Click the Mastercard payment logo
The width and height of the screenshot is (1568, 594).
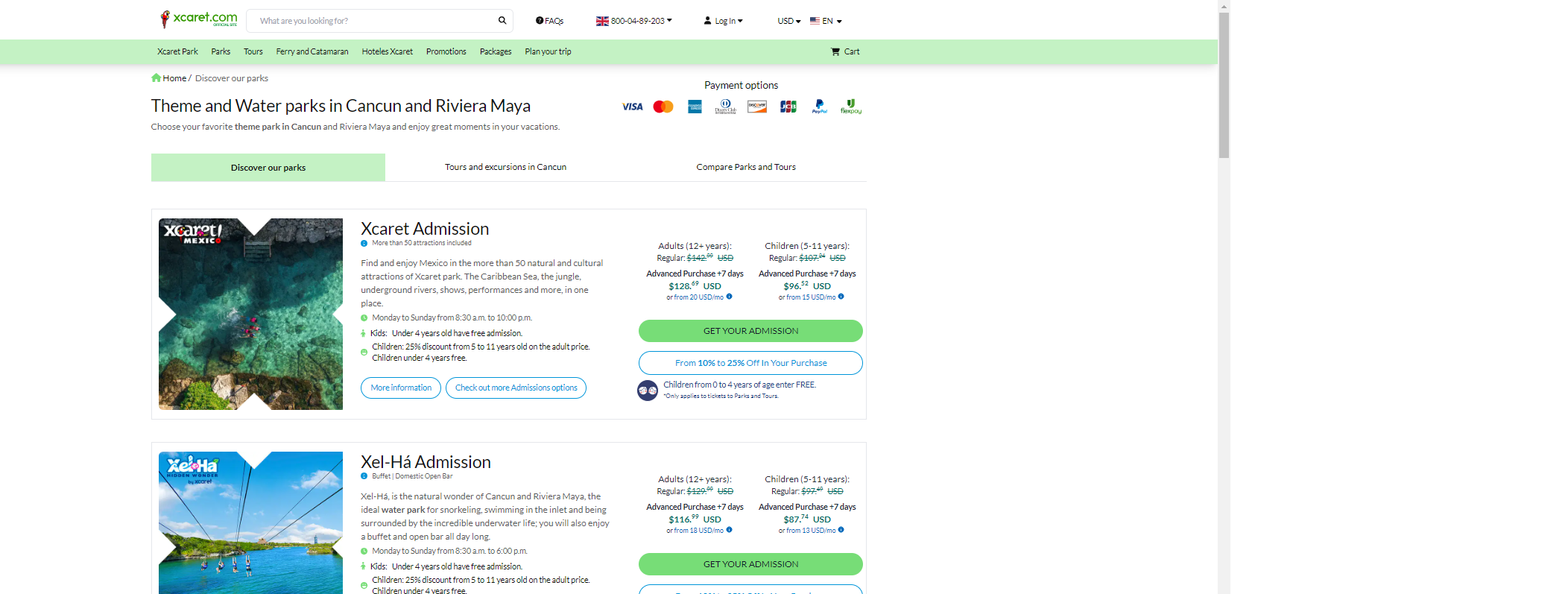(663, 107)
